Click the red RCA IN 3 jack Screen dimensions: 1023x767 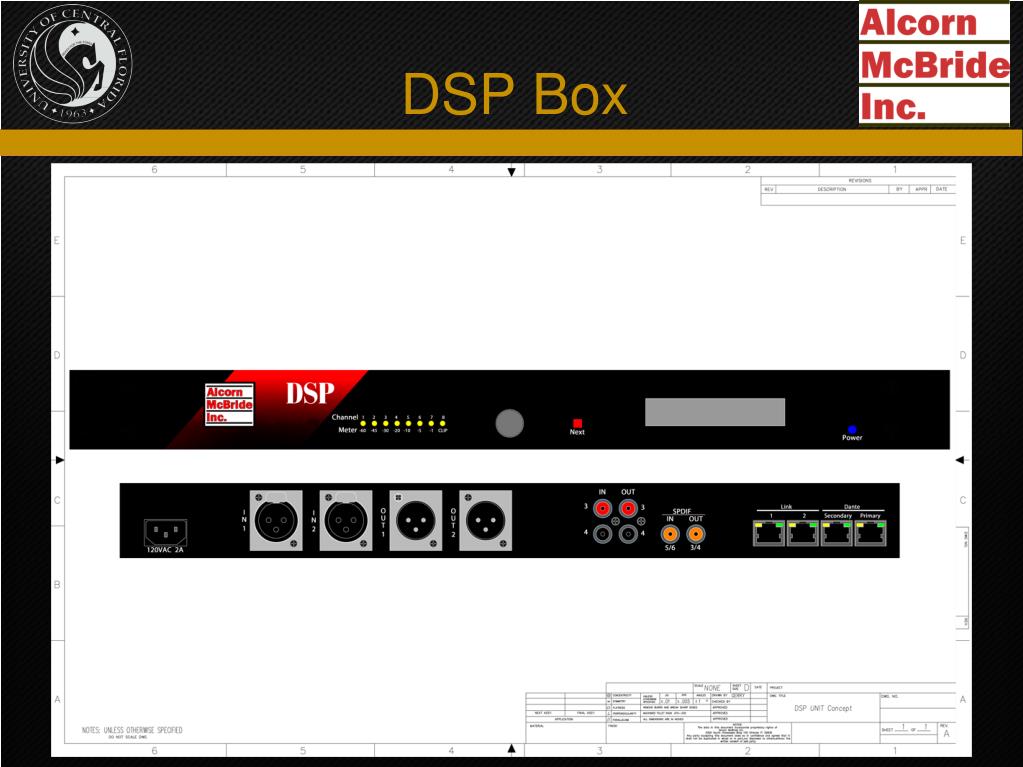click(x=602, y=507)
